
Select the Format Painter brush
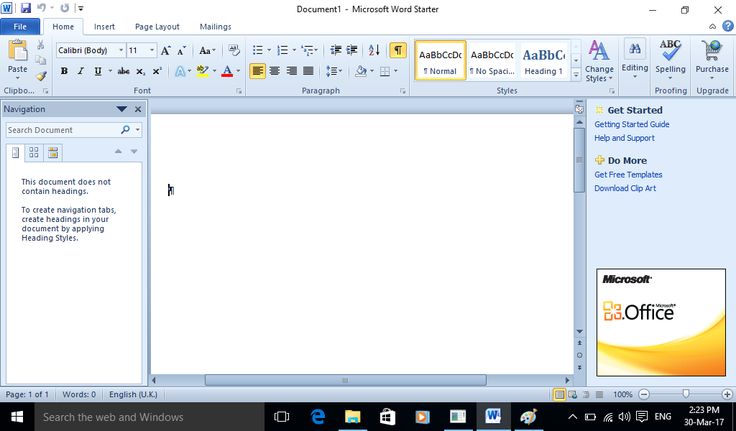41,75
